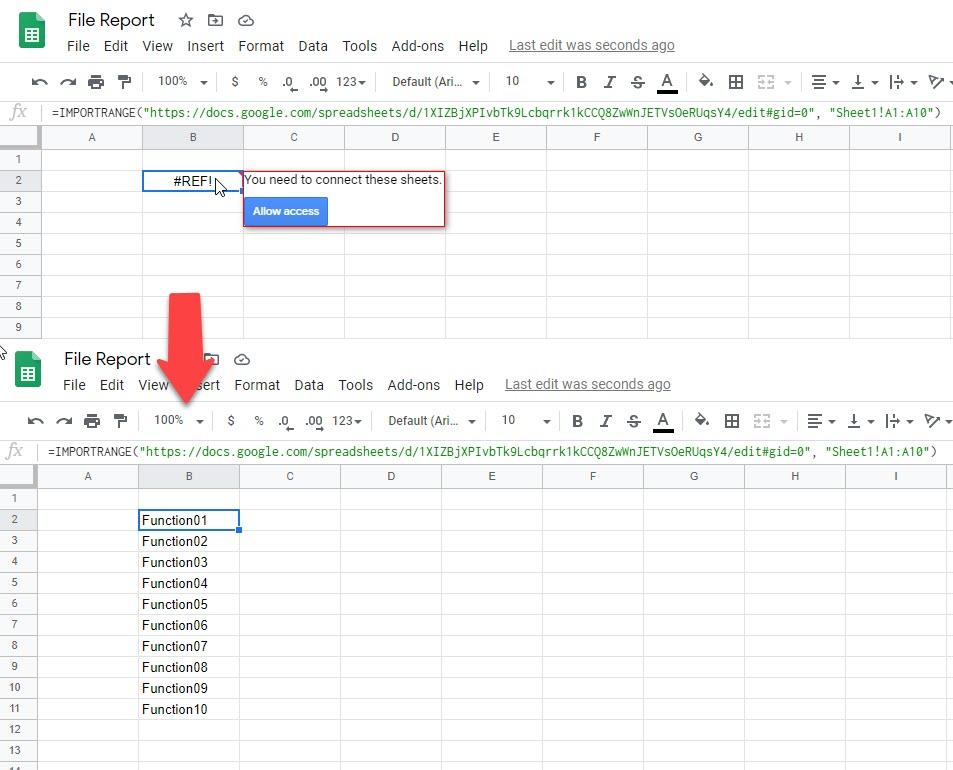Click print icon in lower window toolbar
Viewport: 953px width, 770px height.
[x=92, y=421]
